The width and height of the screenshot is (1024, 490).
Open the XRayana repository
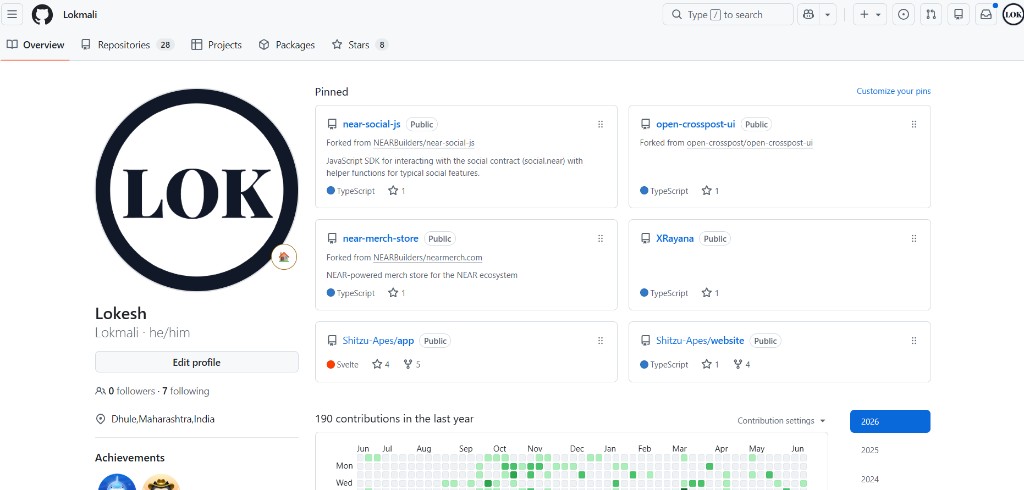(x=675, y=238)
